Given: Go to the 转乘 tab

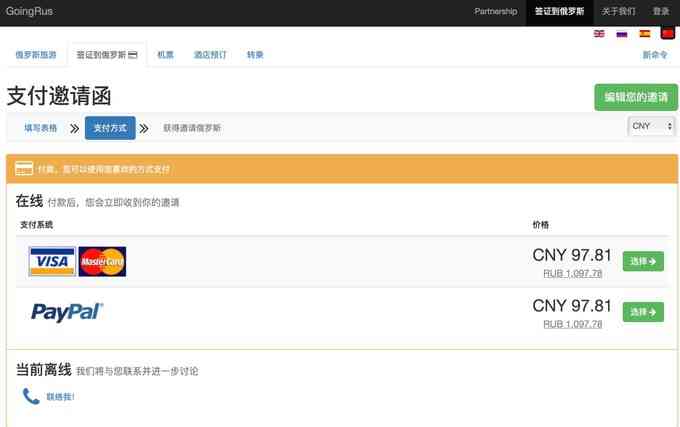Looking at the screenshot, I should pos(255,55).
